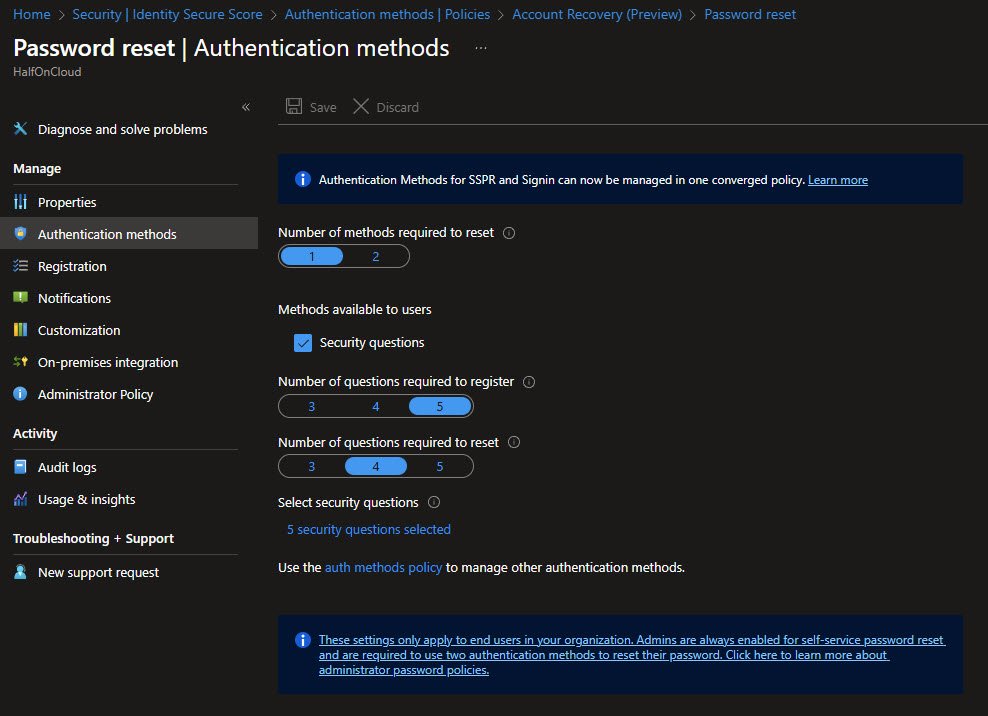This screenshot has height=716, width=988.
Task: Click the On-premises integration sync icon
Action: click(x=20, y=362)
